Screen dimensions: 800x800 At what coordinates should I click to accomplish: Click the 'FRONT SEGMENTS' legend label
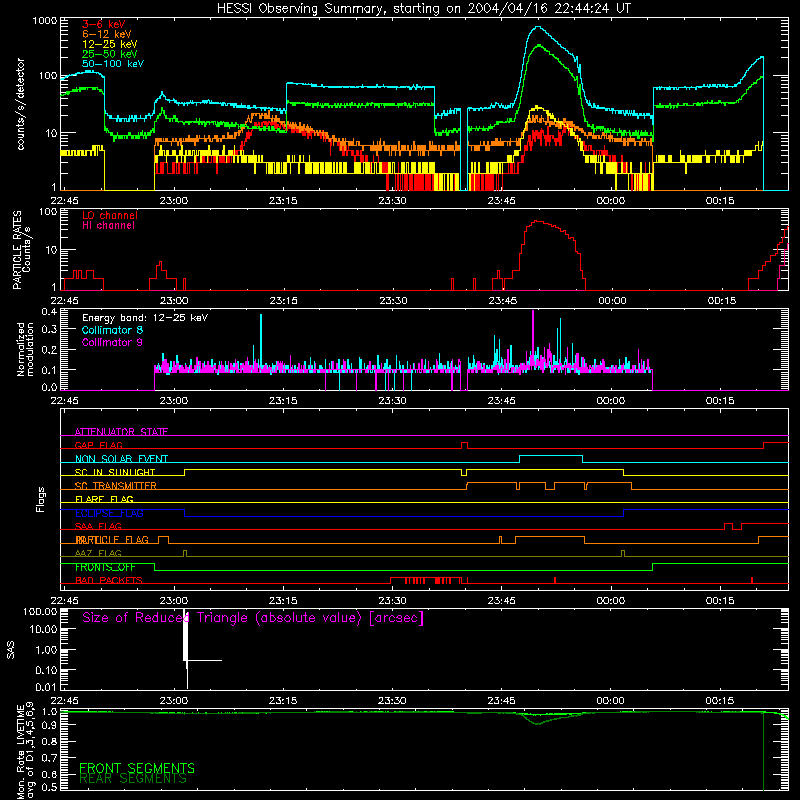tap(137, 768)
